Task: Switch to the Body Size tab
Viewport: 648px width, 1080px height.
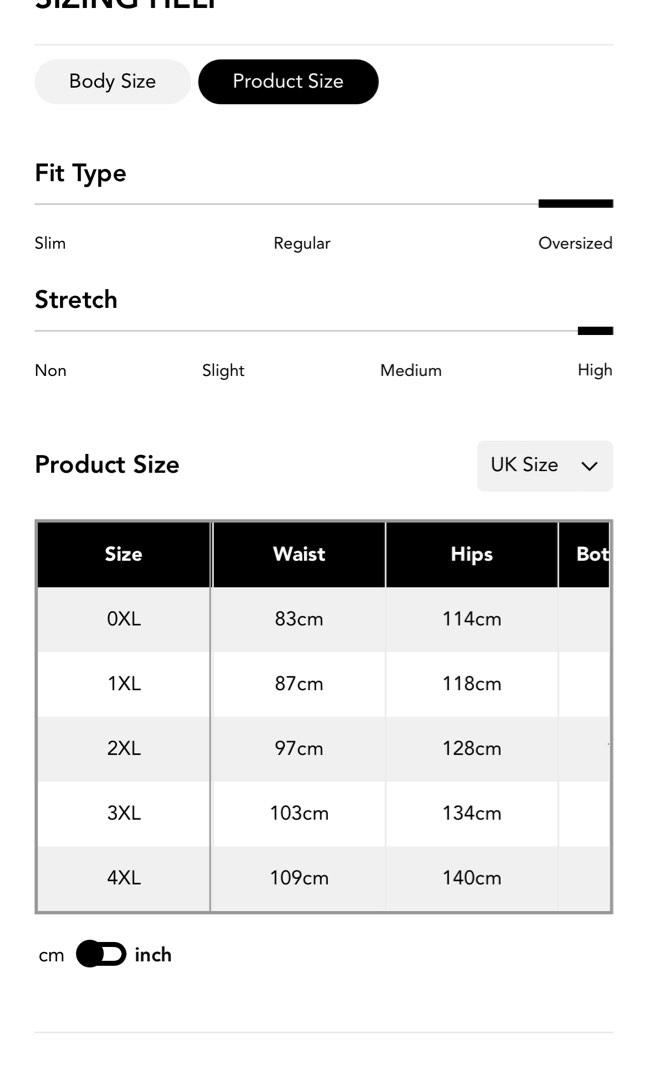Action: coord(112,82)
